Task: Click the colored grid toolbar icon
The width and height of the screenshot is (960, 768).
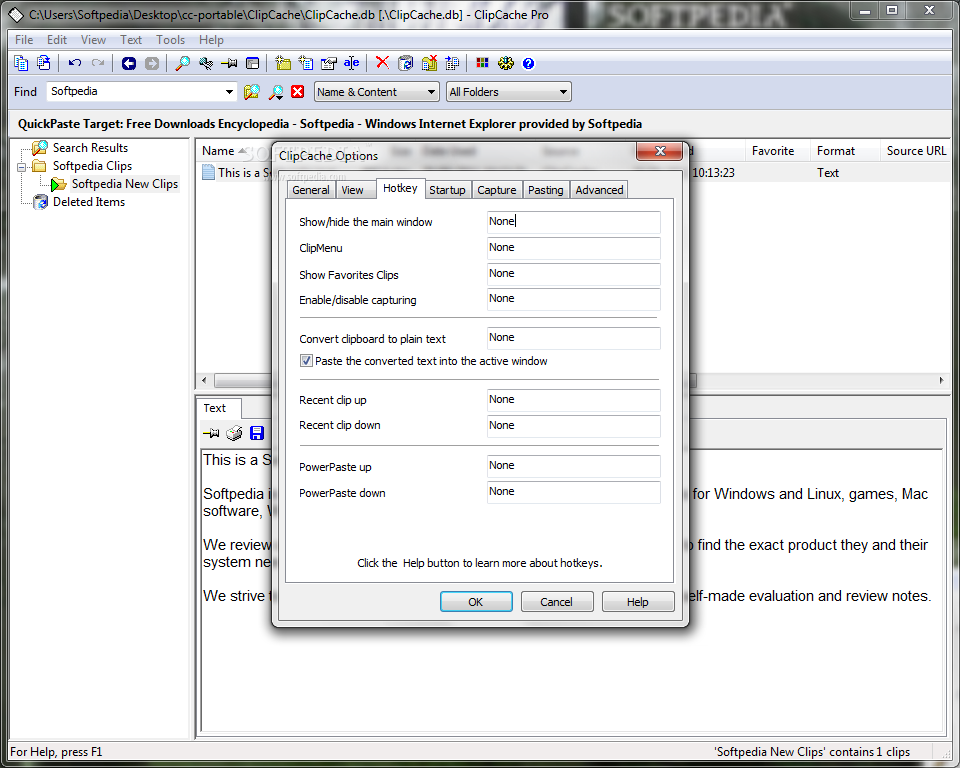Action: pos(482,63)
